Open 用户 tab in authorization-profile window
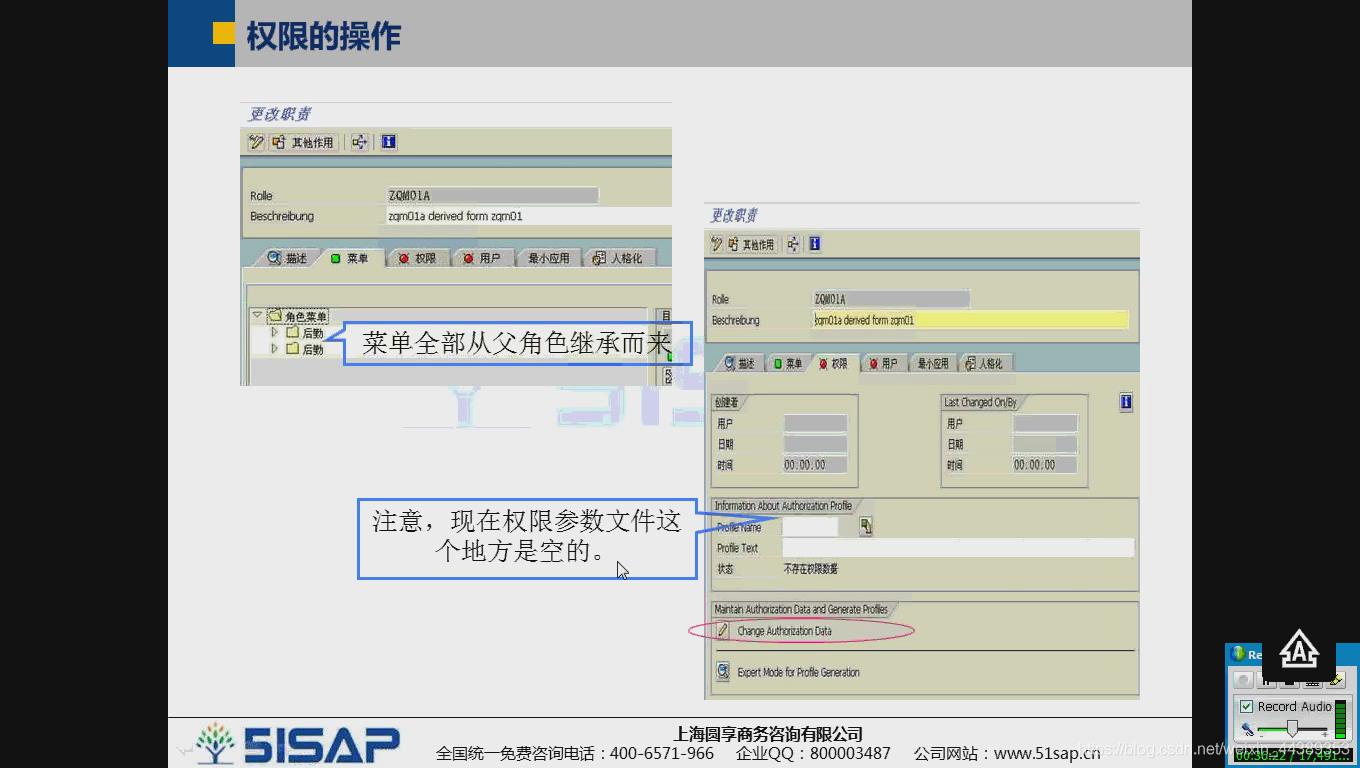 [x=882, y=364]
